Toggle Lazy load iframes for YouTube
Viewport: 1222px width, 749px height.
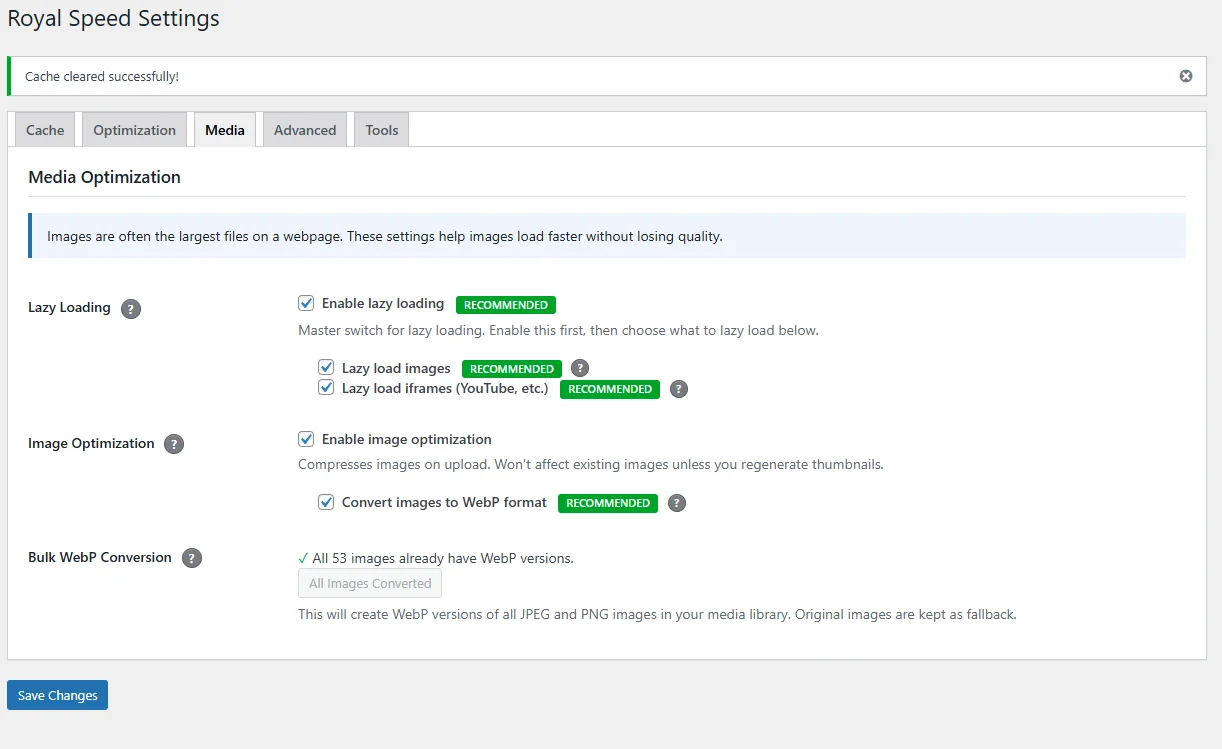pyautogui.click(x=326, y=388)
